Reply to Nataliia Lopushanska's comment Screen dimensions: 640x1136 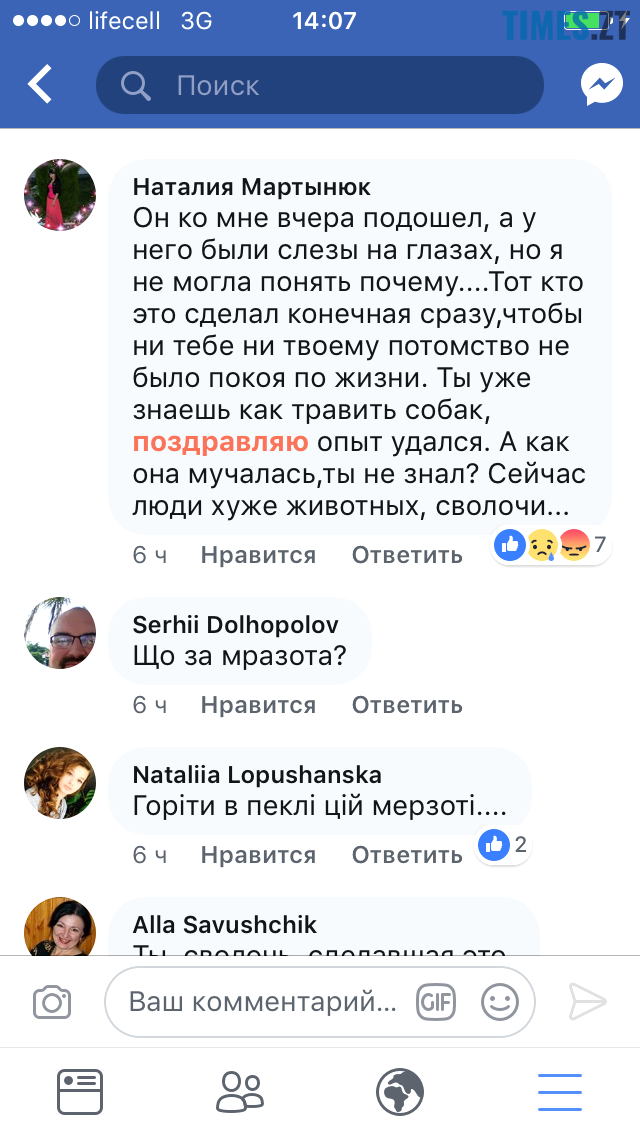407,855
